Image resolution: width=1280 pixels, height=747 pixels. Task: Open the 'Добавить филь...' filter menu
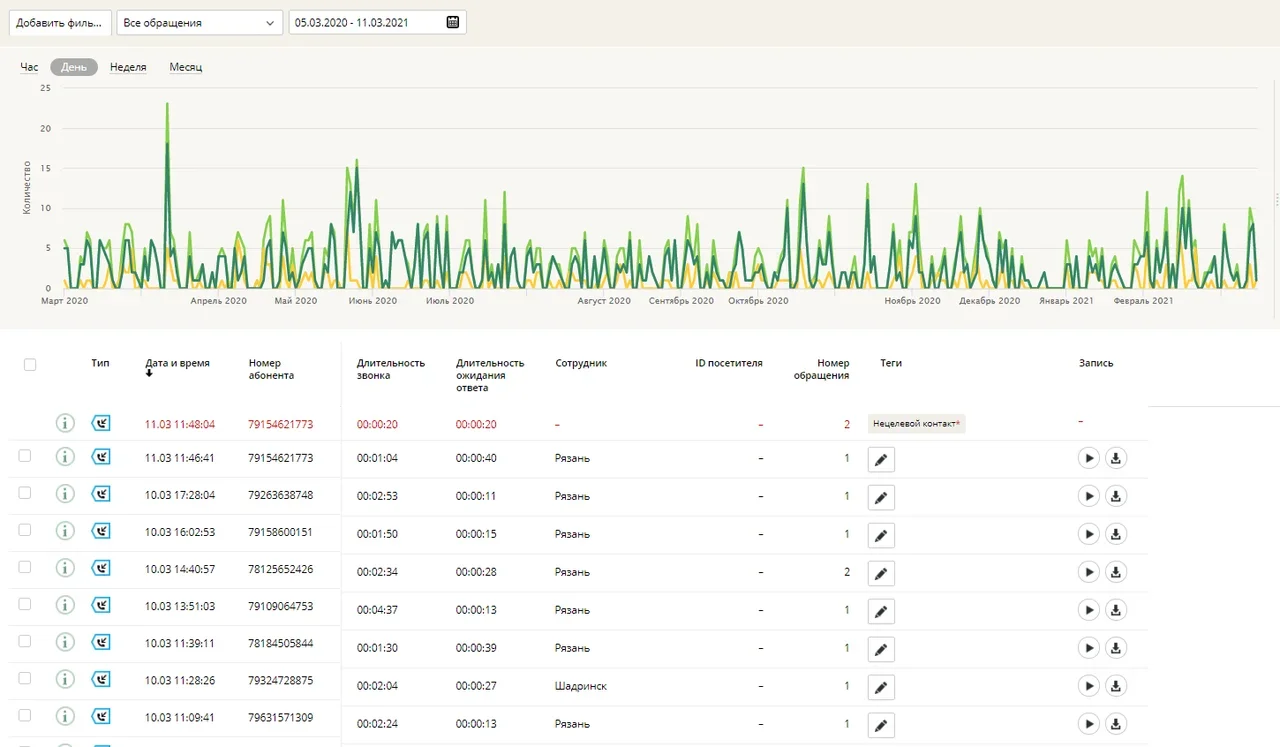(x=59, y=23)
